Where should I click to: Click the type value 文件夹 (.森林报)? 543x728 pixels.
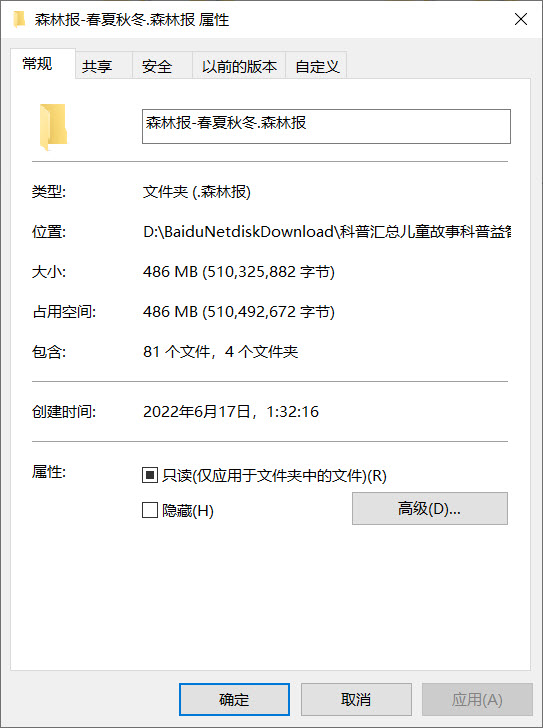coord(197,191)
